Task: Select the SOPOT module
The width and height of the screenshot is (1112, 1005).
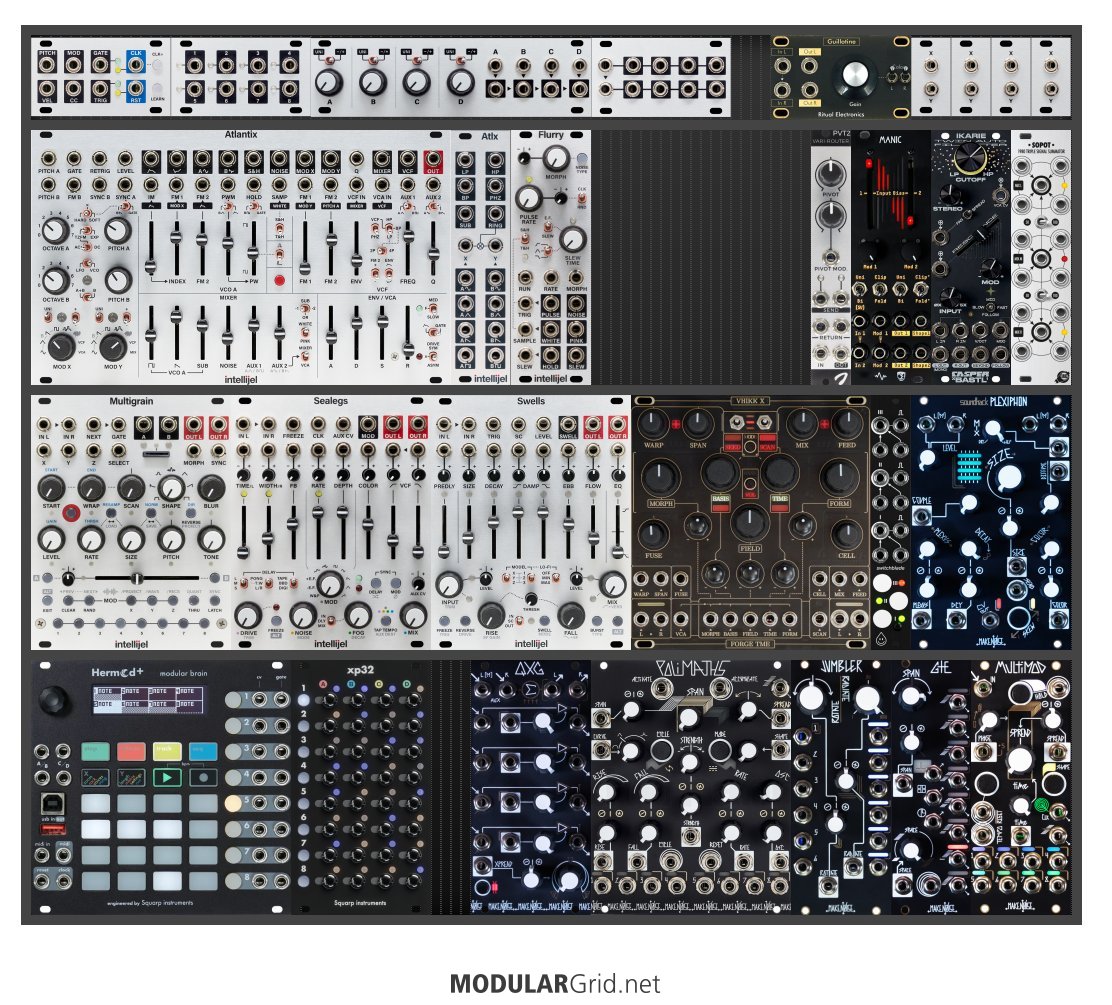Action: pos(1040,257)
